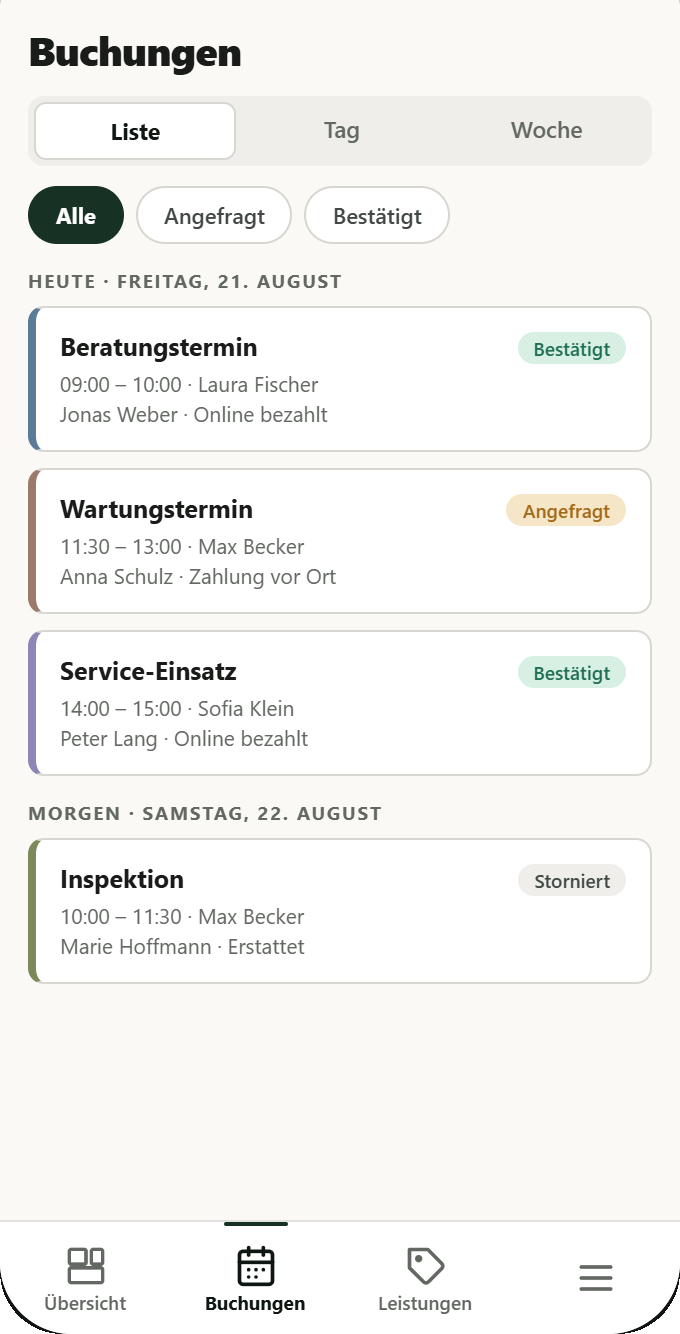The height and width of the screenshot is (1334, 680).
Task: Select the Alle filter chip
Action: point(76,215)
